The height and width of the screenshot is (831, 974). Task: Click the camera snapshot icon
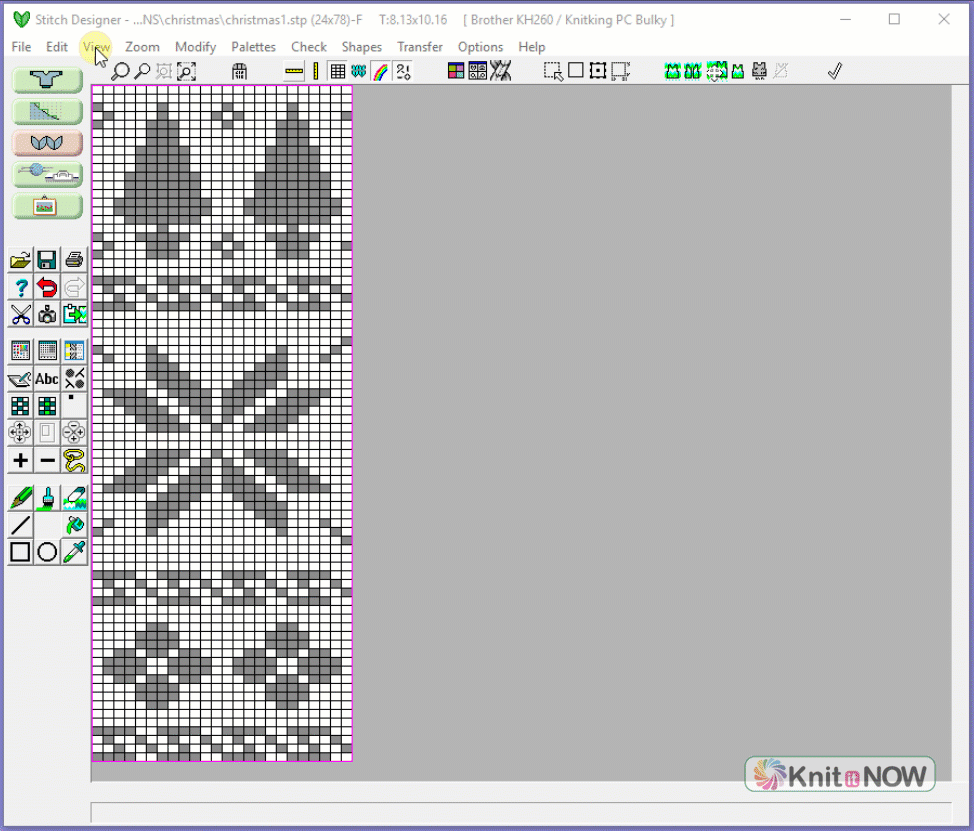pos(47,315)
